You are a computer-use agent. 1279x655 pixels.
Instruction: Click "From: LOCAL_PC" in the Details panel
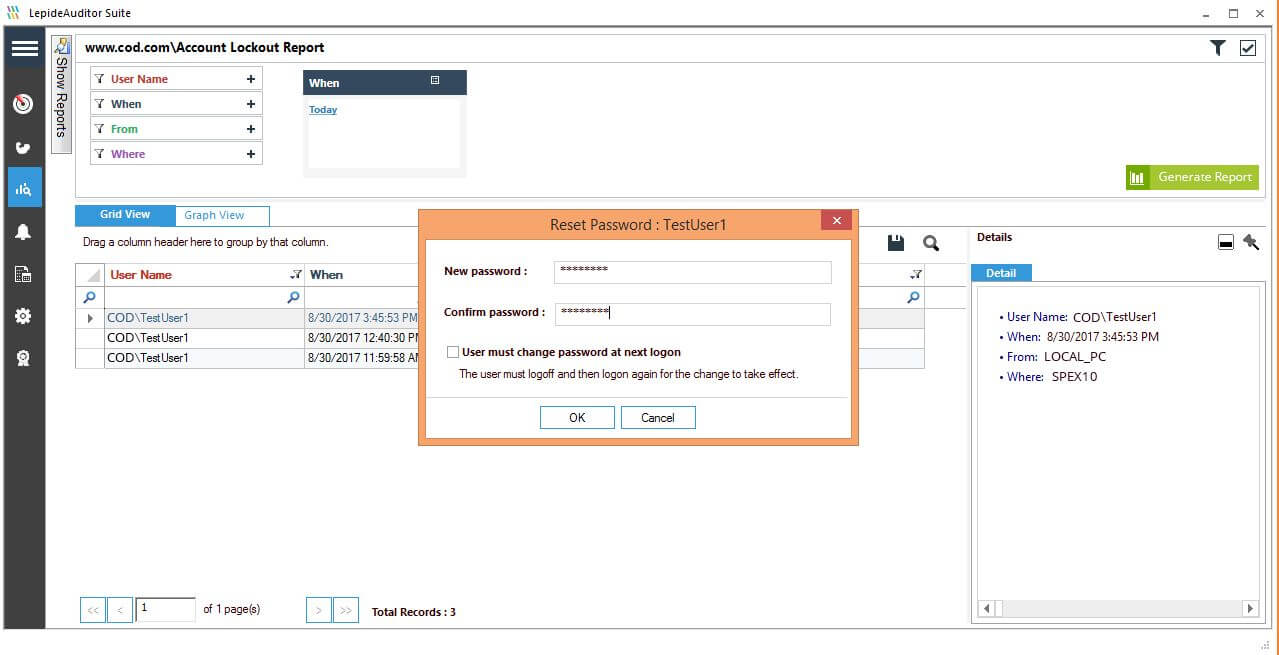[1056, 357]
